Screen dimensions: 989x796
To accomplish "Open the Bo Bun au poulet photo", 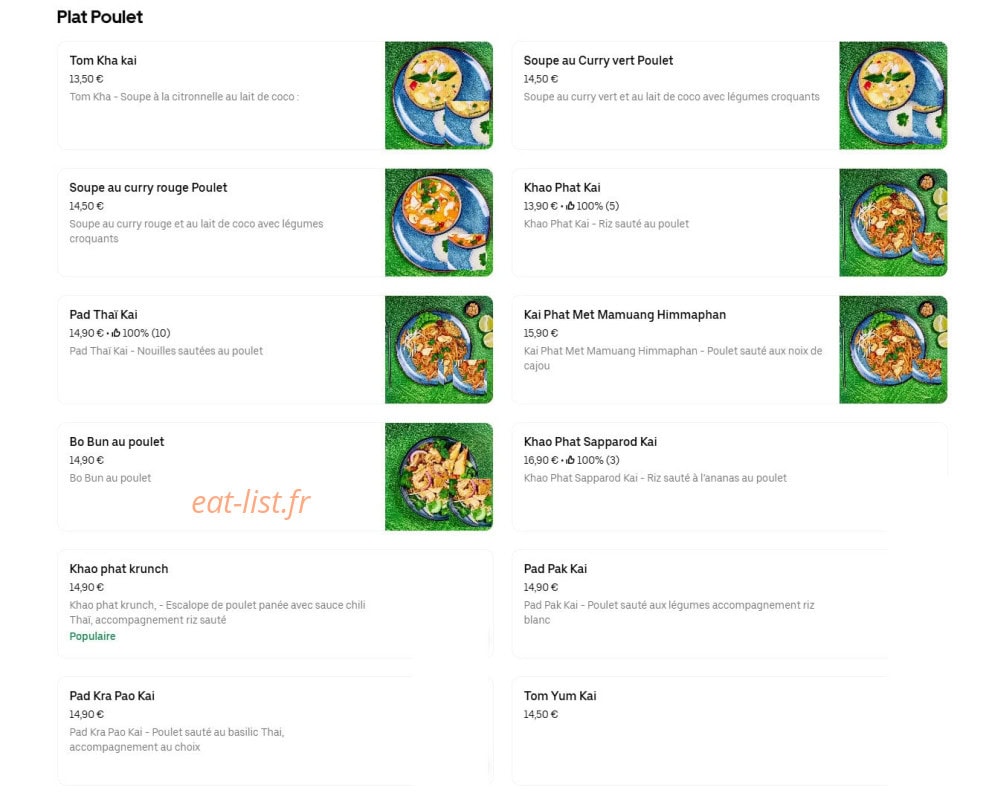I will (x=439, y=477).
